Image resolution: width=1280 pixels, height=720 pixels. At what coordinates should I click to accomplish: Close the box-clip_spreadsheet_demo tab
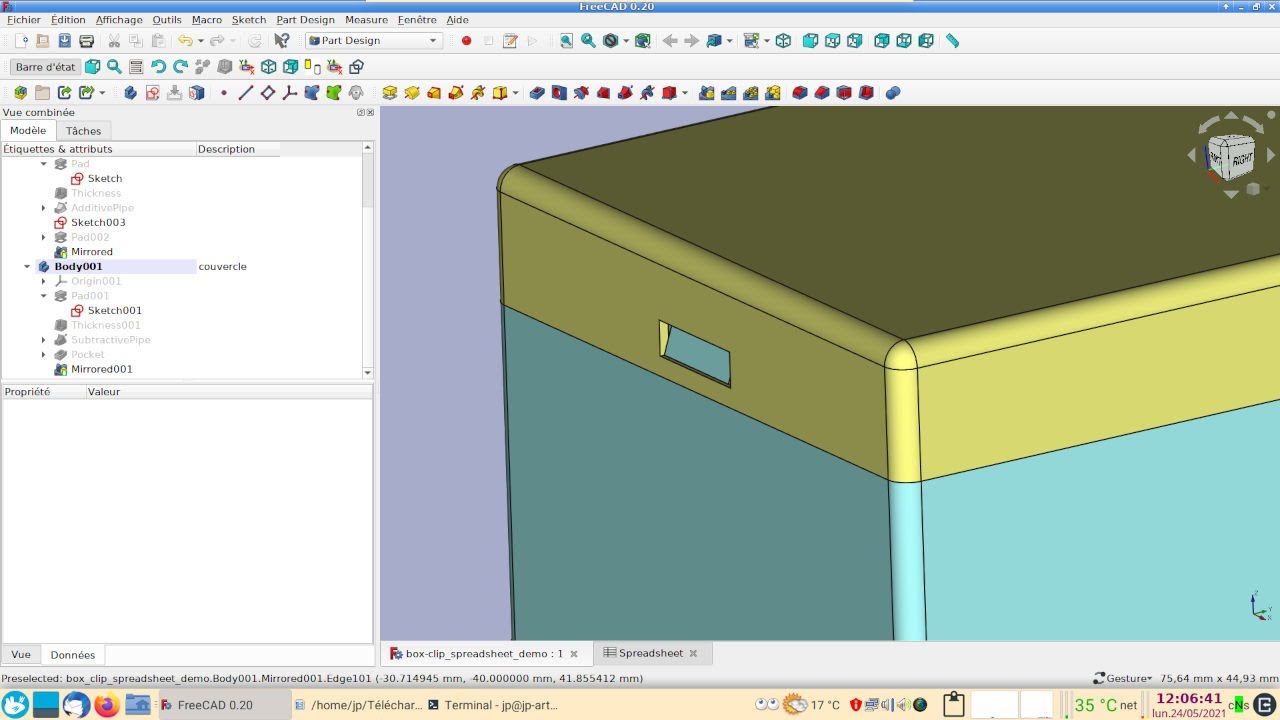[x=574, y=654]
